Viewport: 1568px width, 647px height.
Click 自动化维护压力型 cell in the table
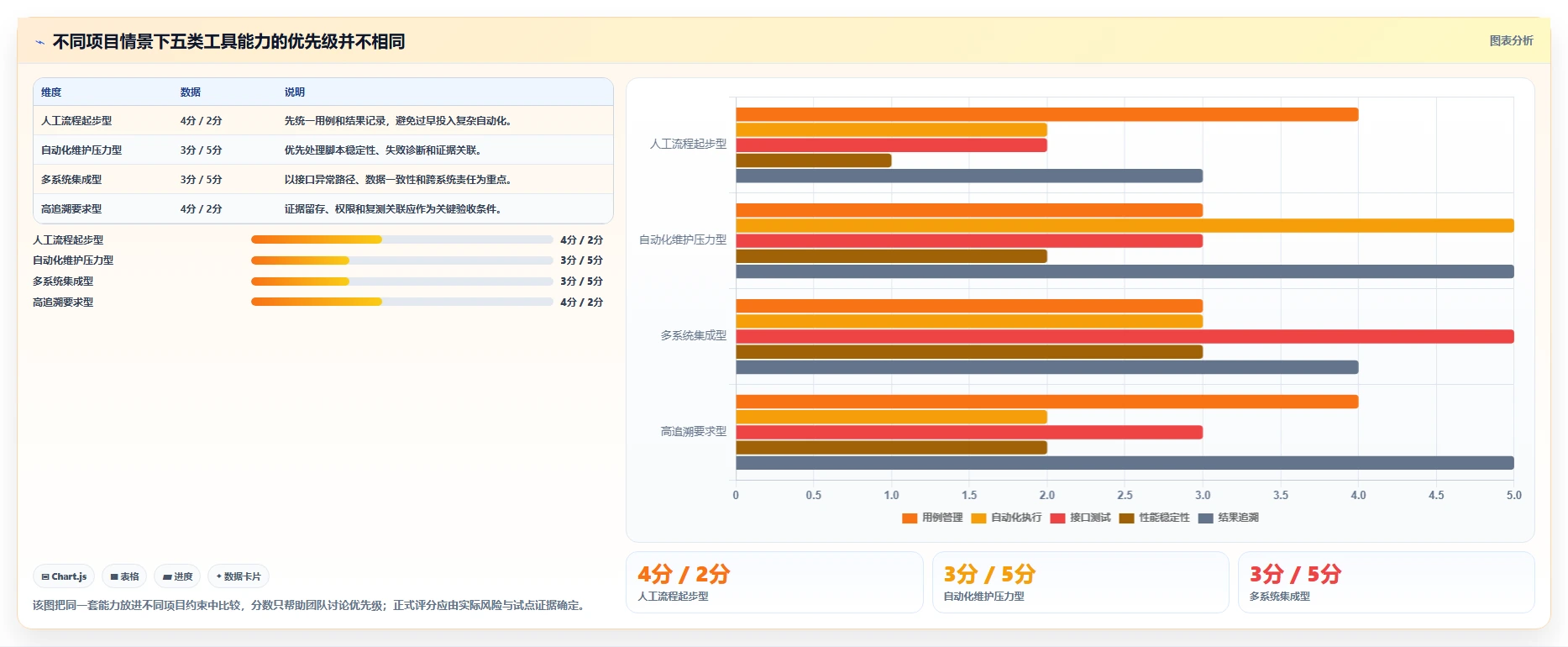pyautogui.click(x=81, y=150)
